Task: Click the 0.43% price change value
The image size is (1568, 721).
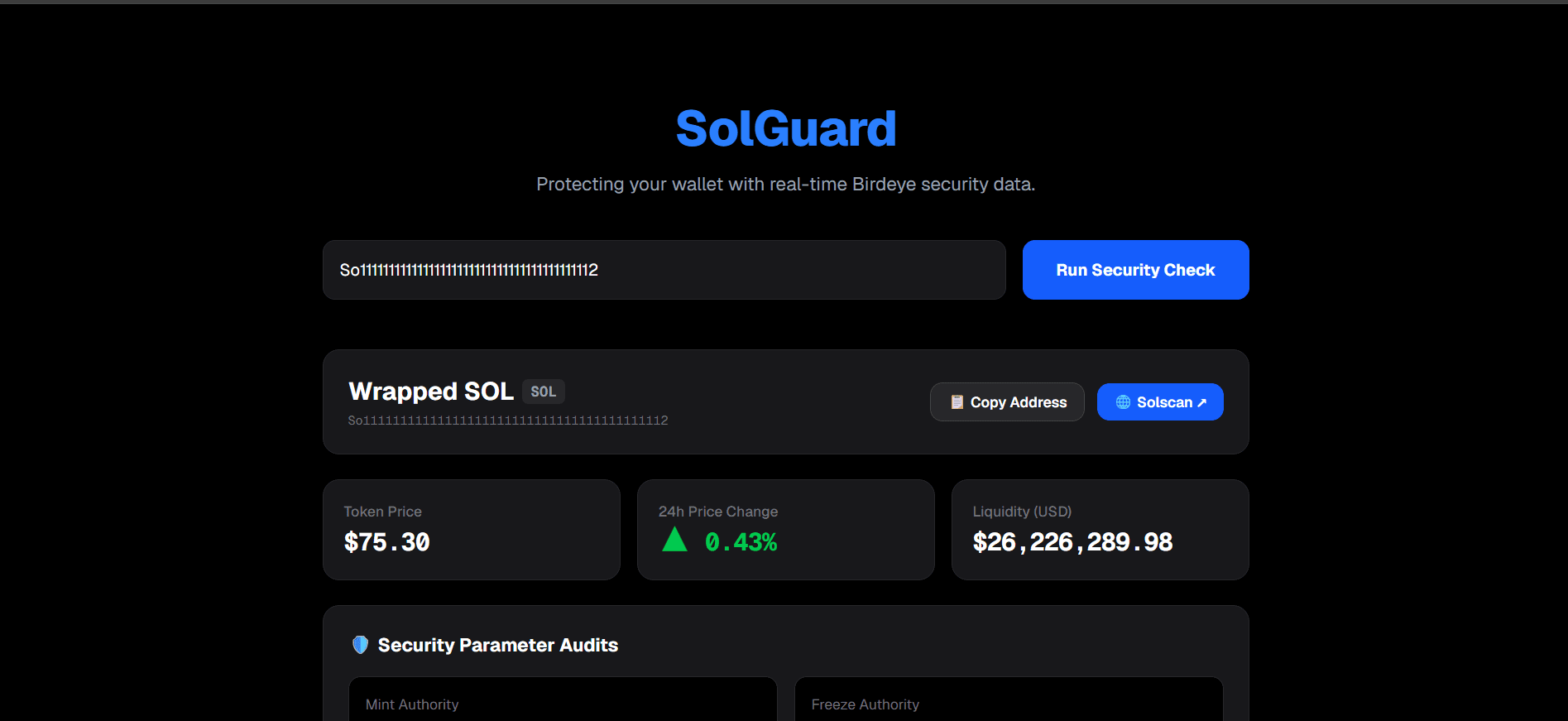Action: [x=741, y=542]
